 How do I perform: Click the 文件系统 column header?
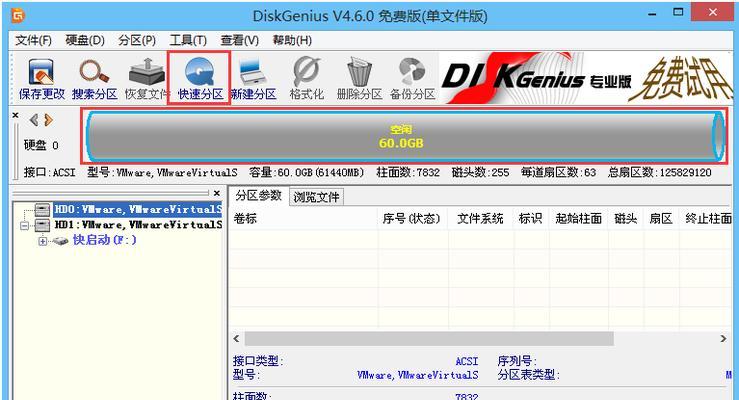tap(480, 219)
